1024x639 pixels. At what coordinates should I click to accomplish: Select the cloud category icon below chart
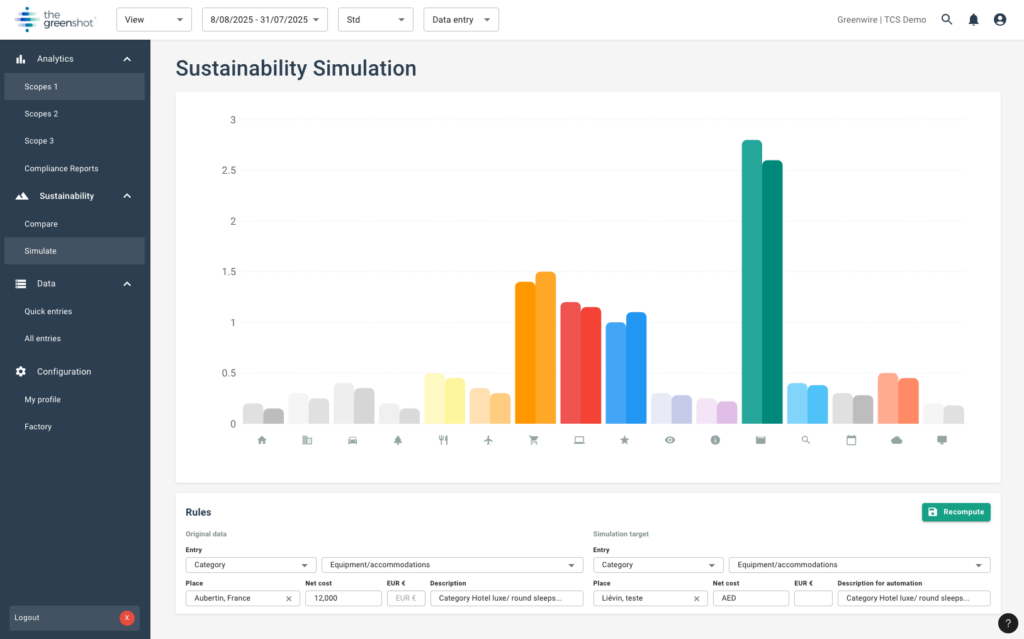(896, 440)
